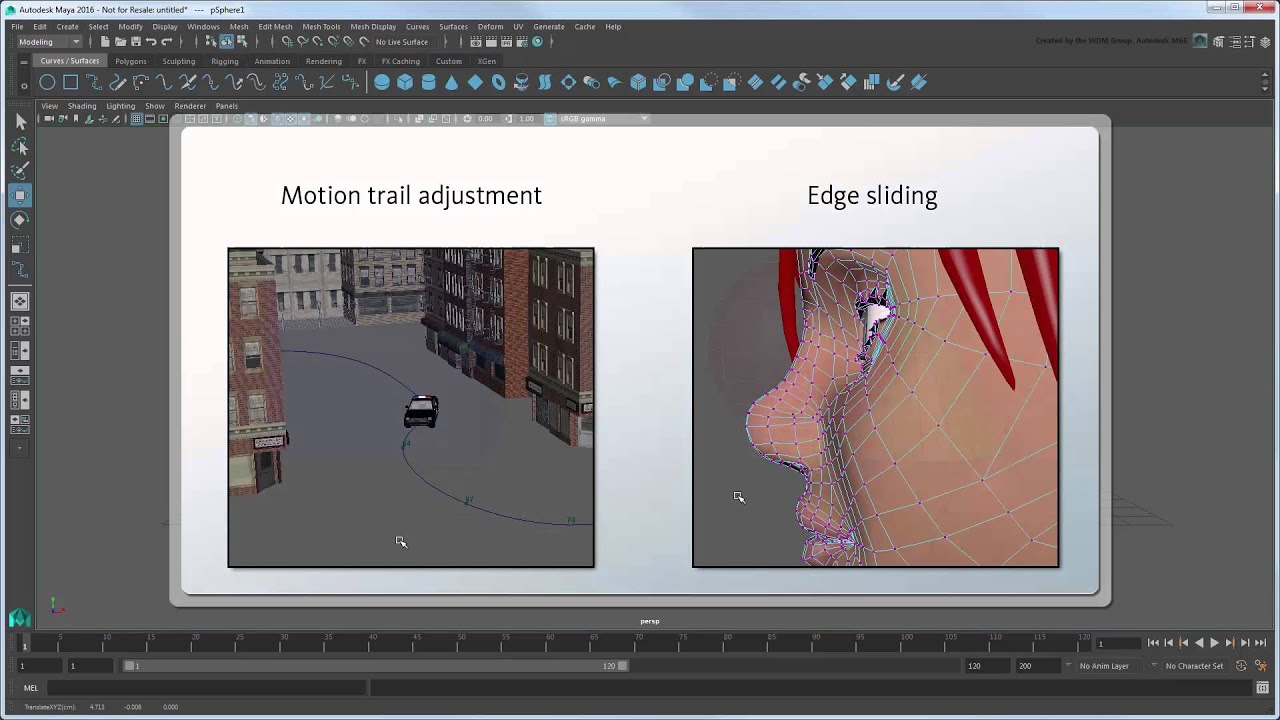Open the Deform menu
Screen dimensions: 1280x720
tap(490, 27)
